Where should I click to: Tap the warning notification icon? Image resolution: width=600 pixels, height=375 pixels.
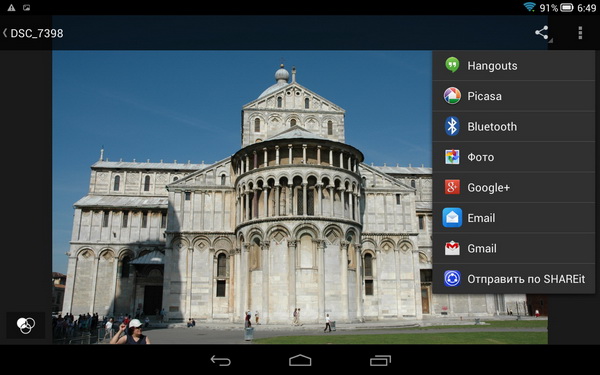point(11,8)
